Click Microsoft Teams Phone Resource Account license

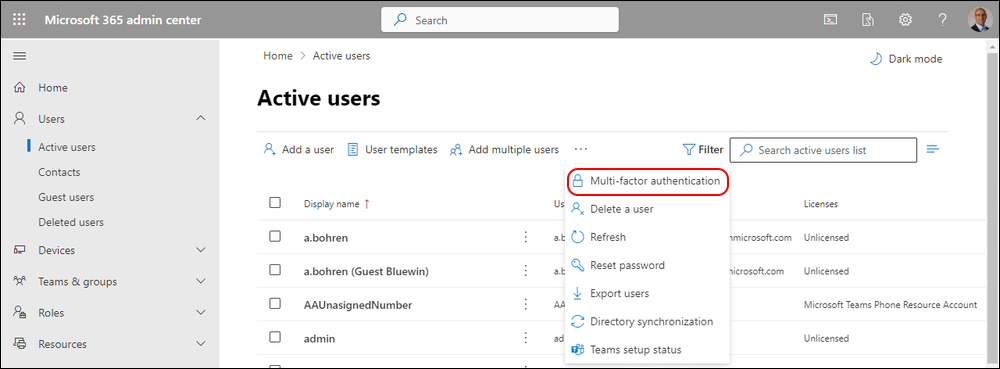[890, 305]
